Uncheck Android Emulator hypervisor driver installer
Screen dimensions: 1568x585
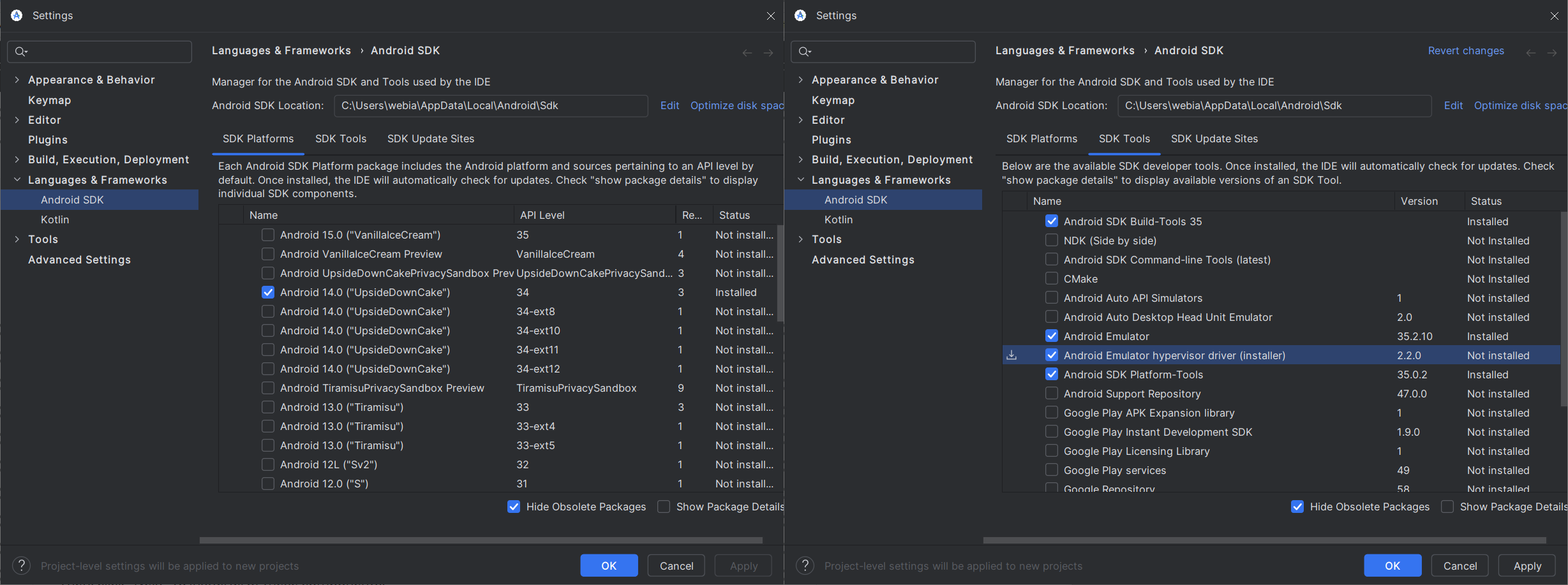(x=1052, y=355)
